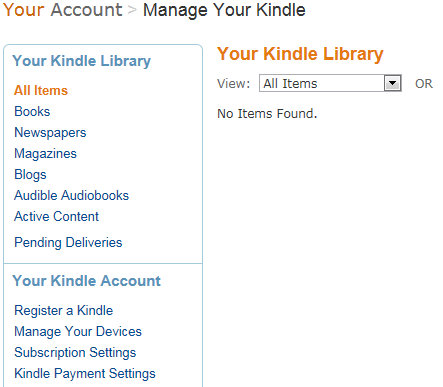Go to Subscription Settings
This screenshot has height=387, width=443.
coord(75,352)
